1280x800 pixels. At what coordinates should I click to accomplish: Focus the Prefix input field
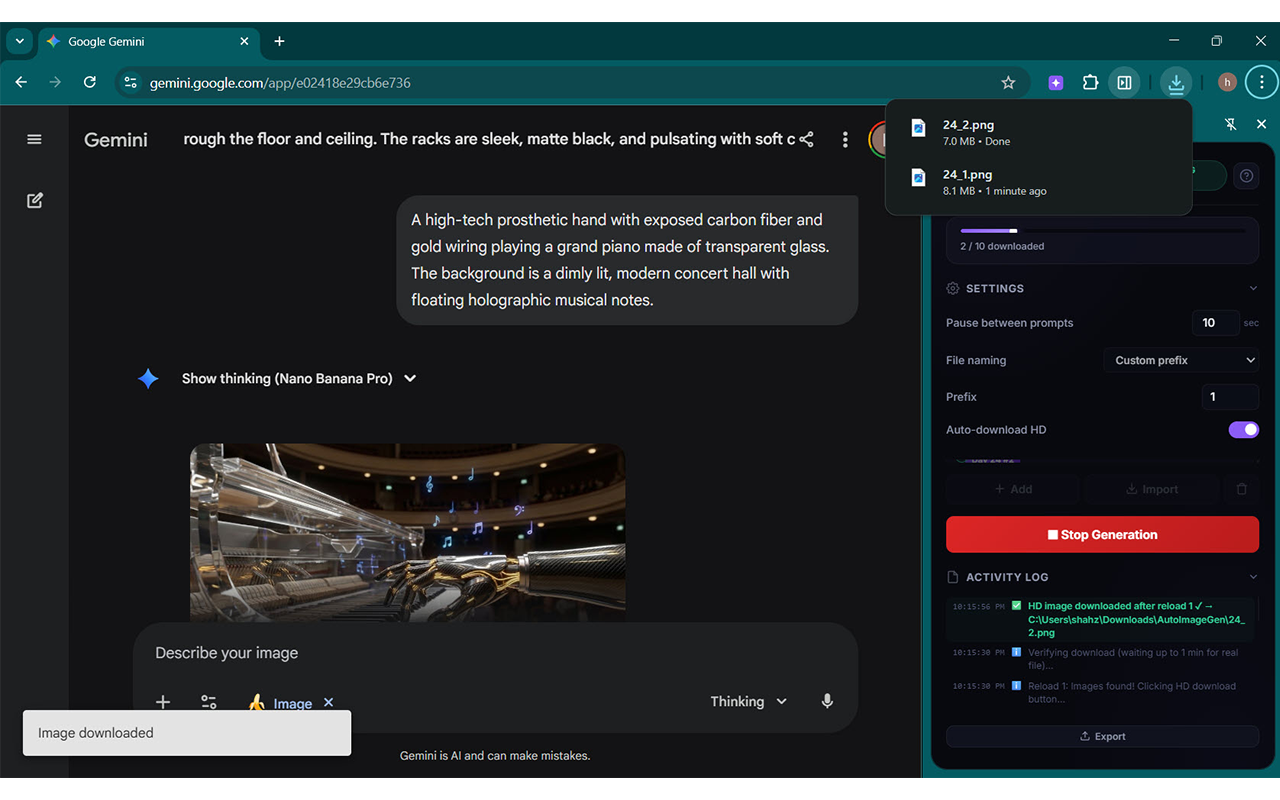coord(1230,396)
